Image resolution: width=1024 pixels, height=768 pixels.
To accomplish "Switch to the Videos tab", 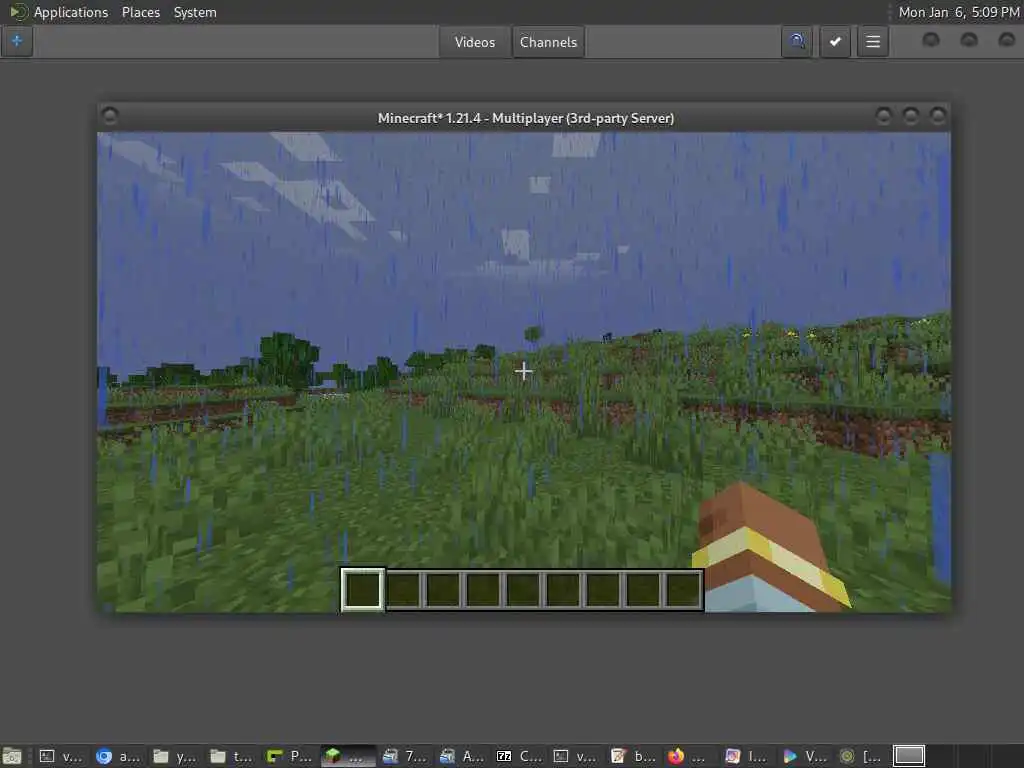I will 475,42.
